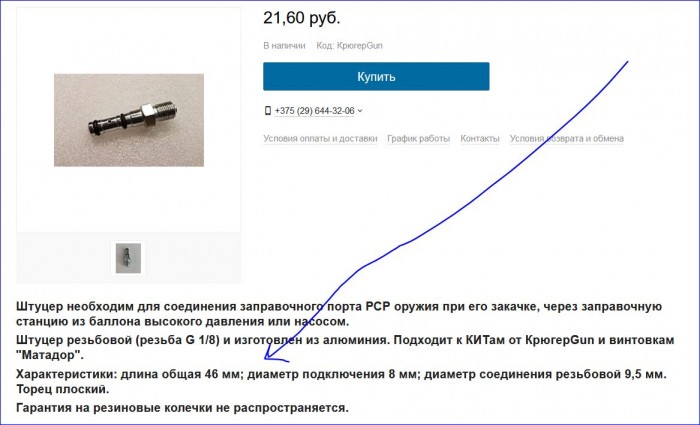700x425 pixels.
Task: Click the blue hand-drawn arrow head
Action: (275, 355)
